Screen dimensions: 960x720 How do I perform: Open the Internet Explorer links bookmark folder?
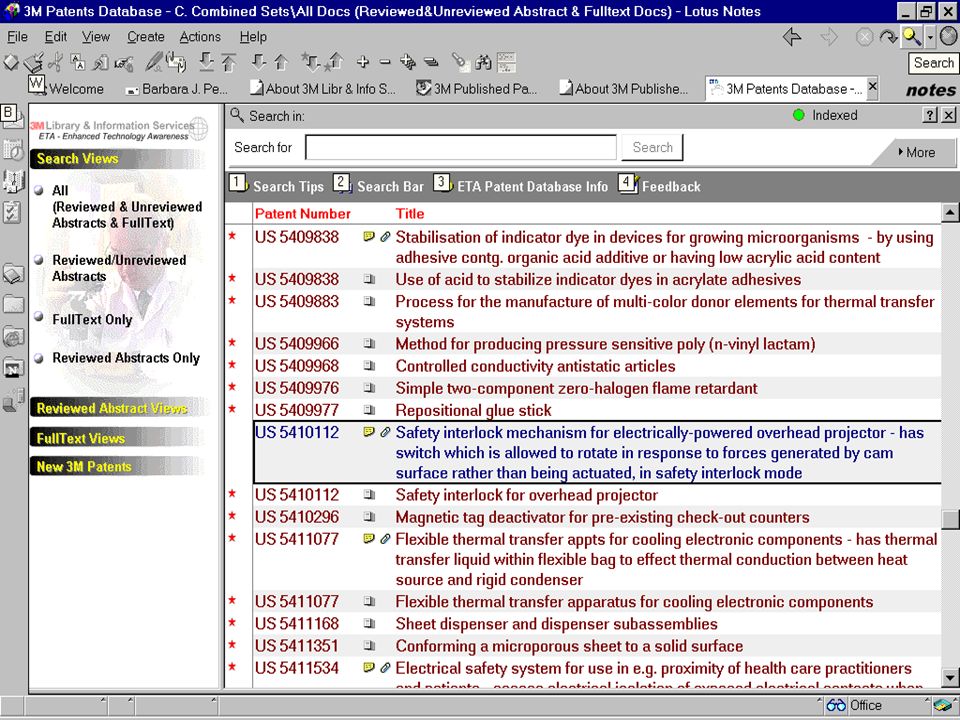(x=13, y=336)
